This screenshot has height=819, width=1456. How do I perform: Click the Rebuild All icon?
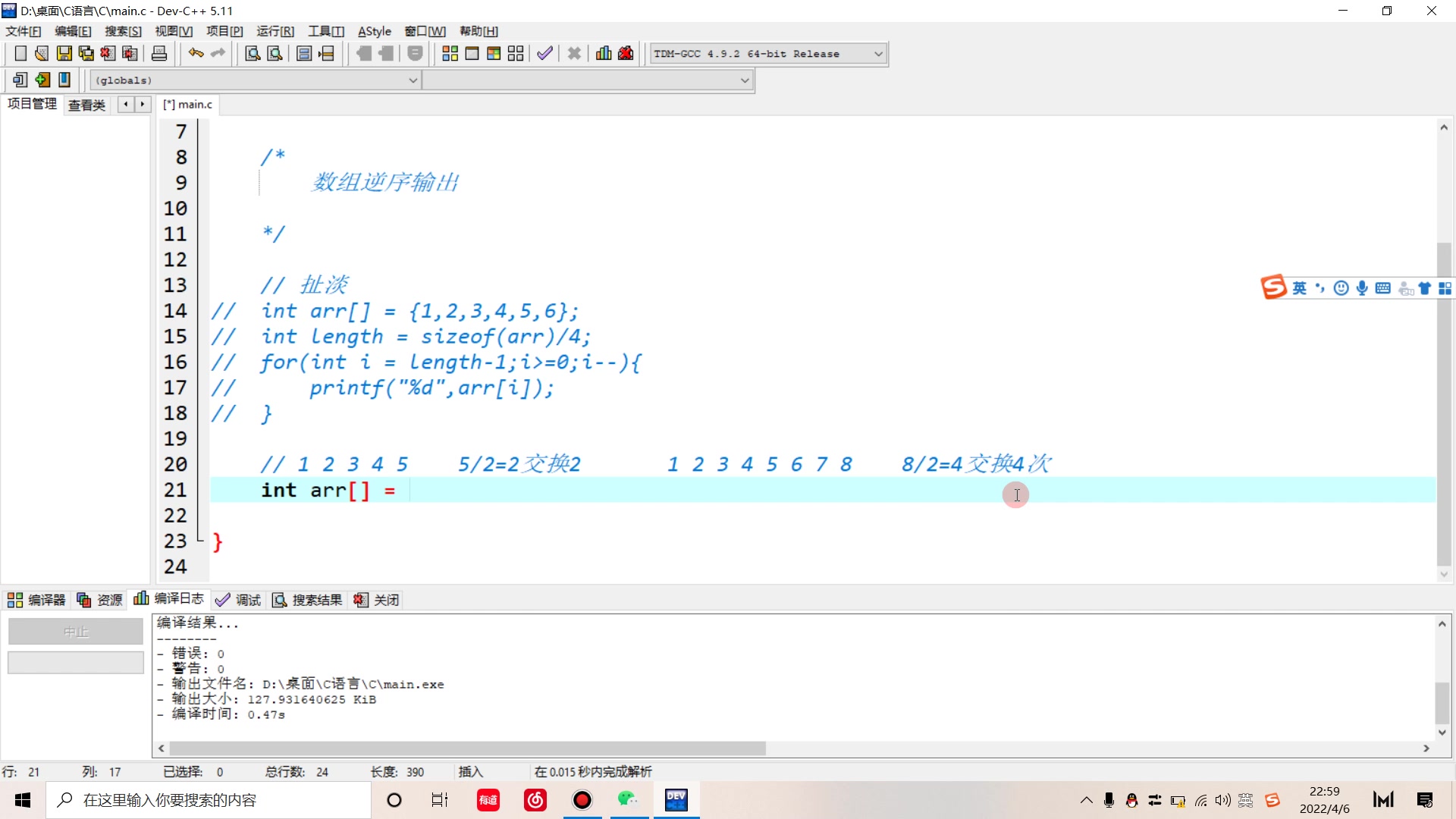point(516,54)
